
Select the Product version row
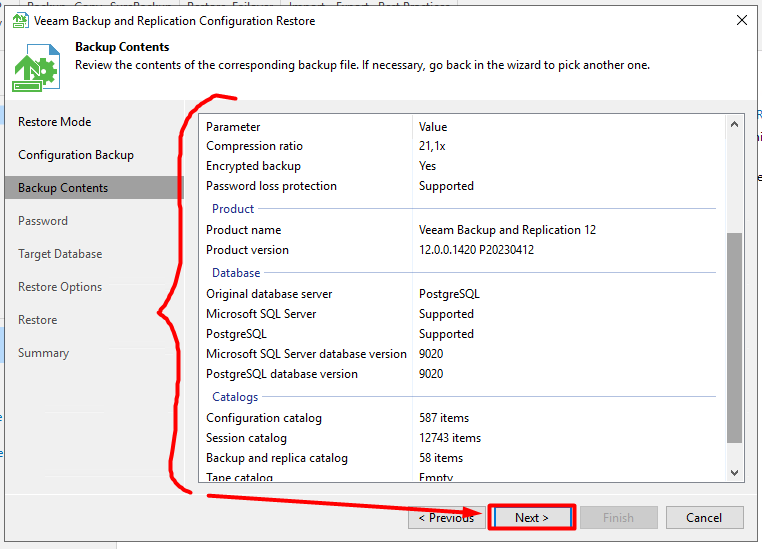pos(462,250)
